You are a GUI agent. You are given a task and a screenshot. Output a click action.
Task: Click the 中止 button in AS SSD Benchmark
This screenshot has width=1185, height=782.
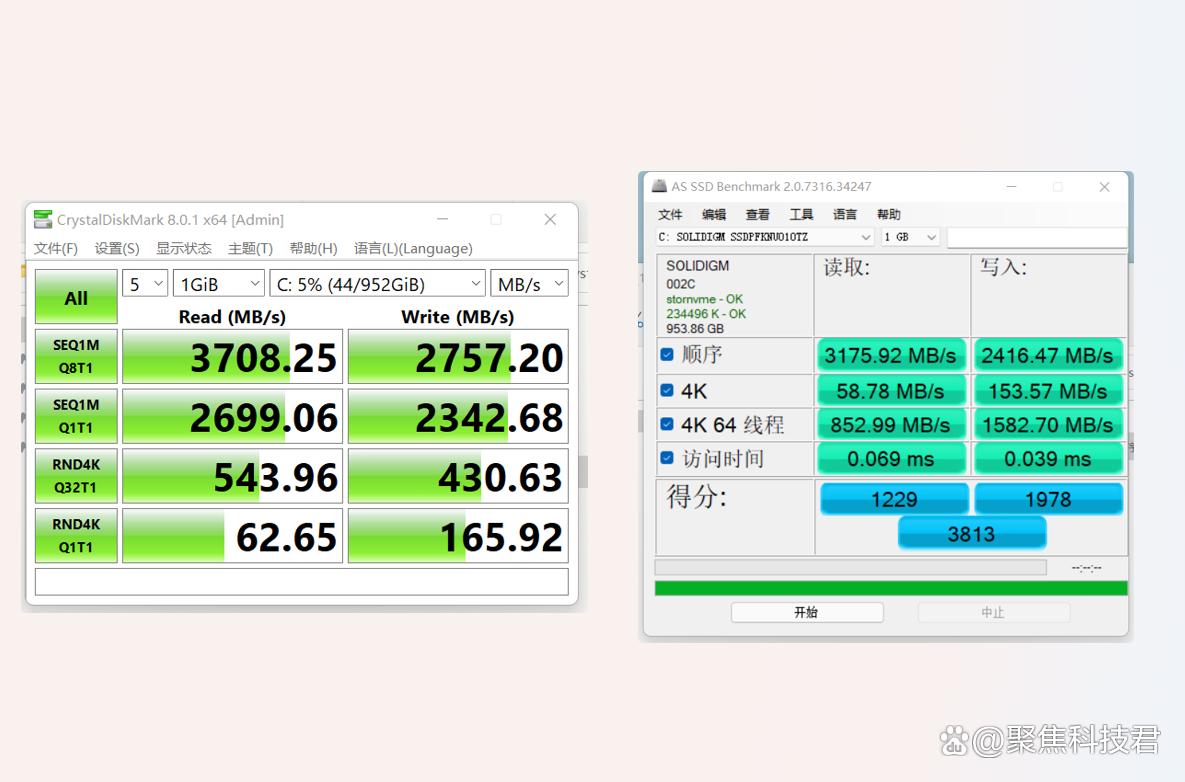(994, 612)
